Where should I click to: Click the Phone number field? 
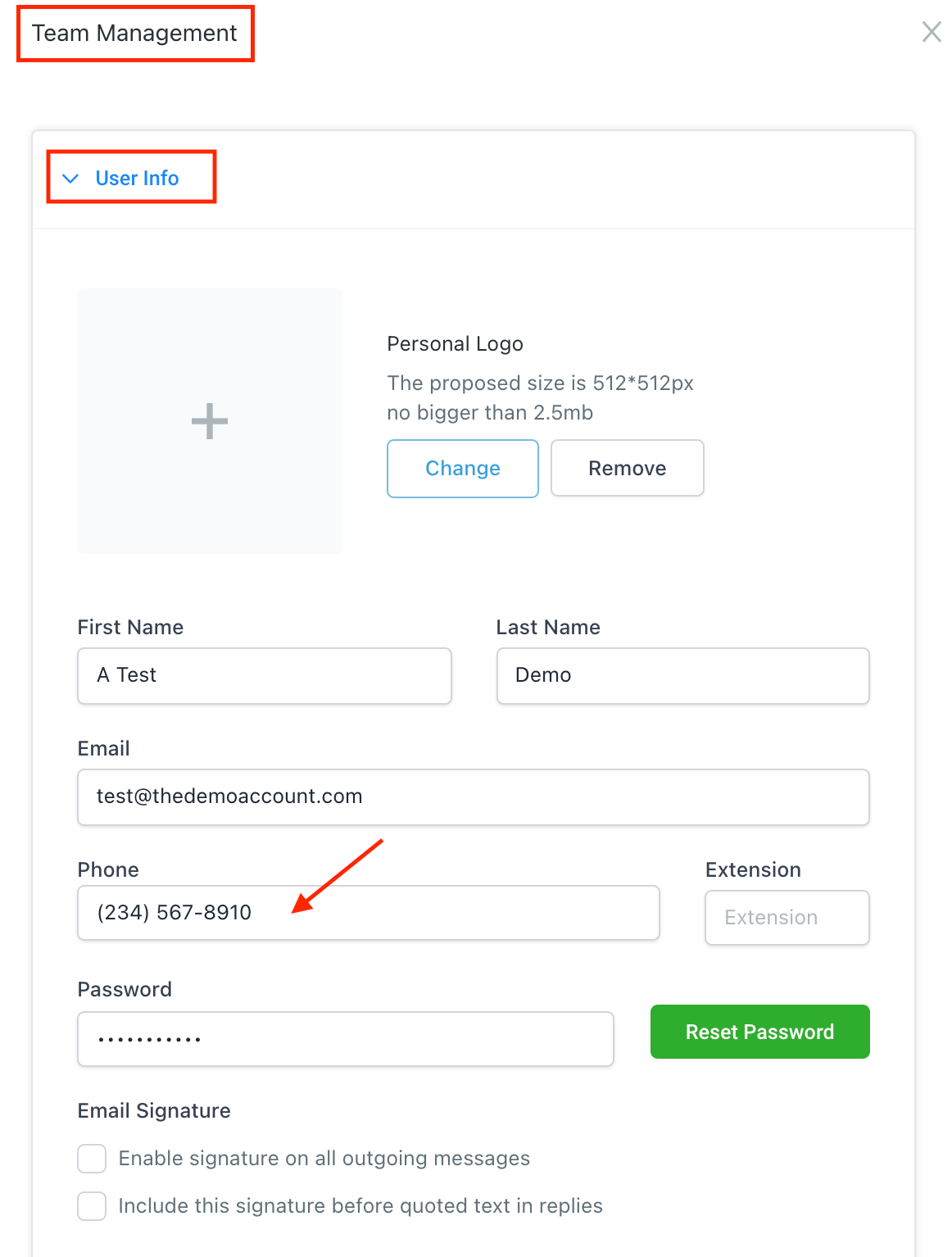click(368, 912)
